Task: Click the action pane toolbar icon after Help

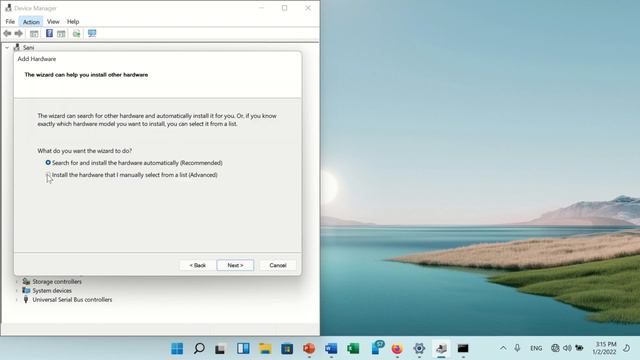Action: click(61, 33)
